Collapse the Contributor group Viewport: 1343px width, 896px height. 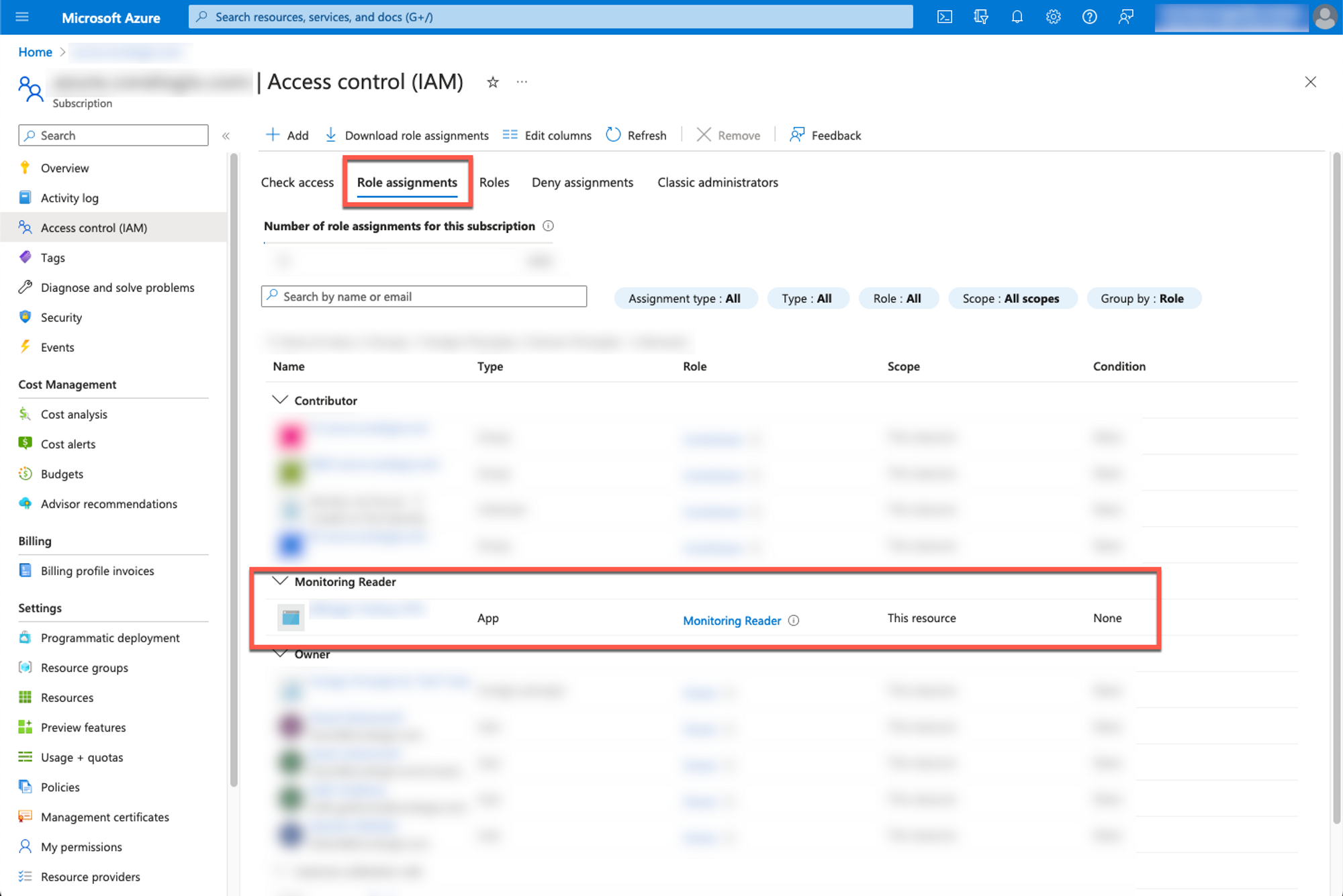(x=280, y=400)
